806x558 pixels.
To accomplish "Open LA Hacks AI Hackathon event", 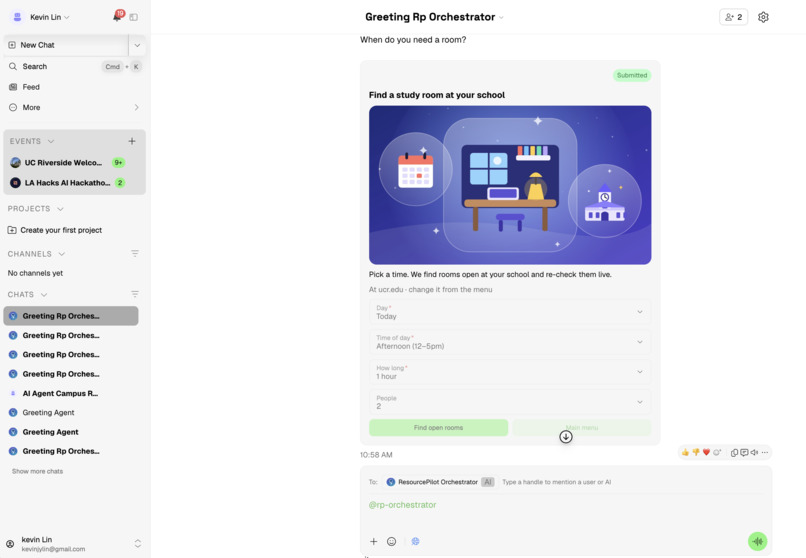I will (x=68, y=182).
